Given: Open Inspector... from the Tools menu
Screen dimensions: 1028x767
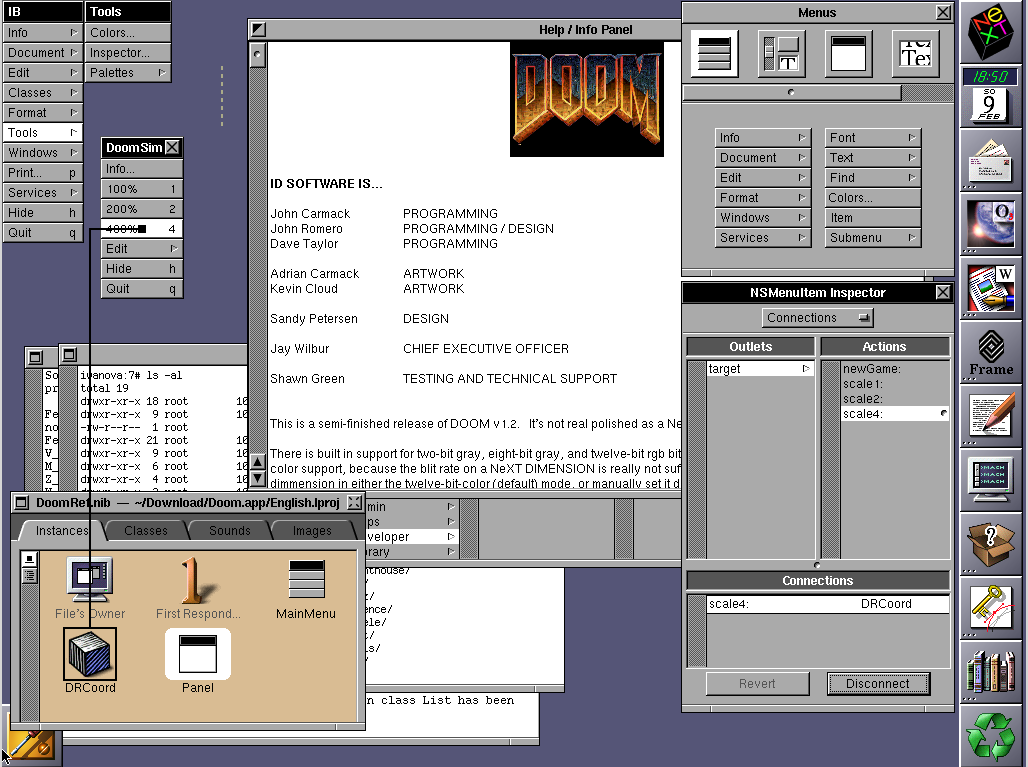Looking at the screenshot, I should click(127, 53).
